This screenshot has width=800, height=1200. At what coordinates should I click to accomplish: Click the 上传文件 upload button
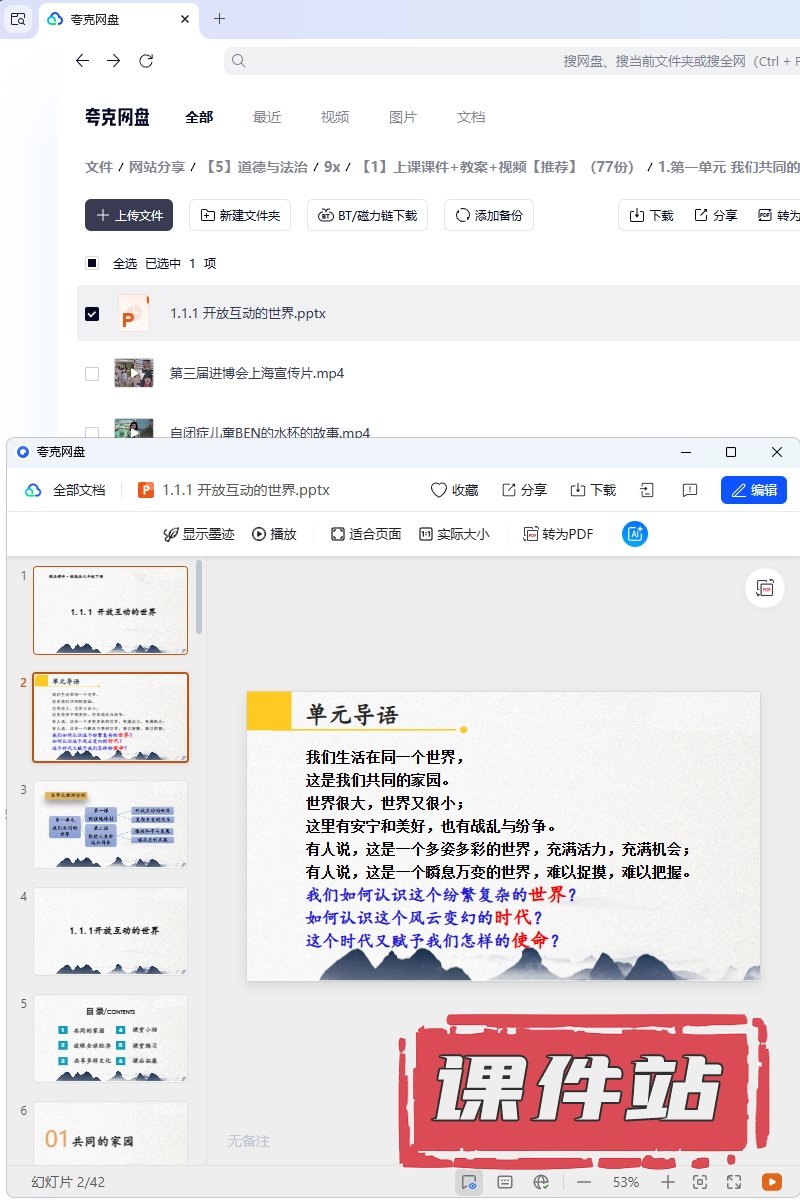(129, 215)
